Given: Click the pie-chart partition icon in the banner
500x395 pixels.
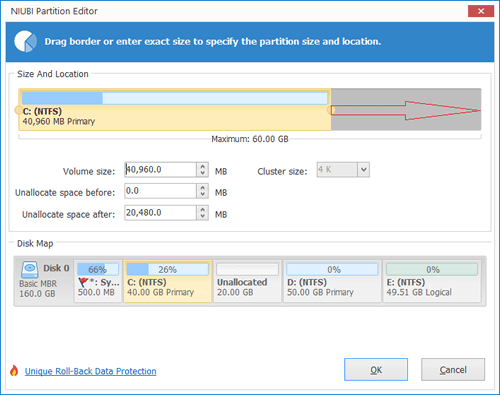Looking at the screenshot, I should 25,41.
